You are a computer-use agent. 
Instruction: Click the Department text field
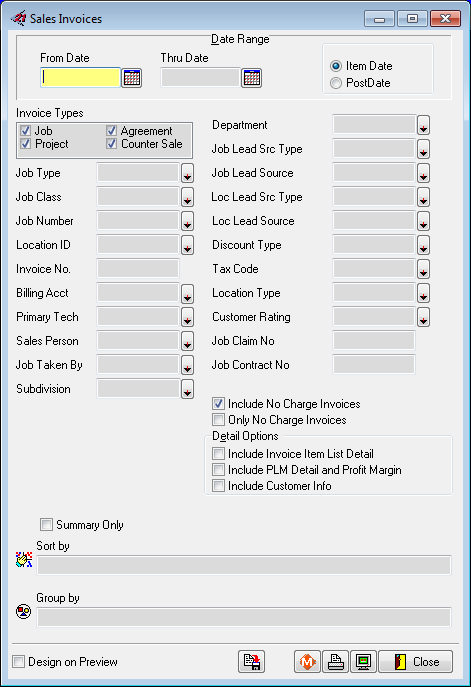pos(374,124)
